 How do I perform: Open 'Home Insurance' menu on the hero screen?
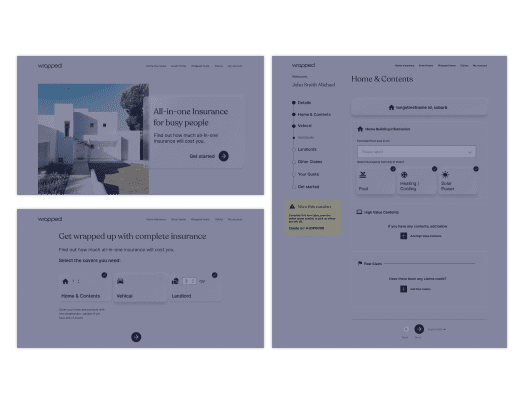(x=156, y=66)
